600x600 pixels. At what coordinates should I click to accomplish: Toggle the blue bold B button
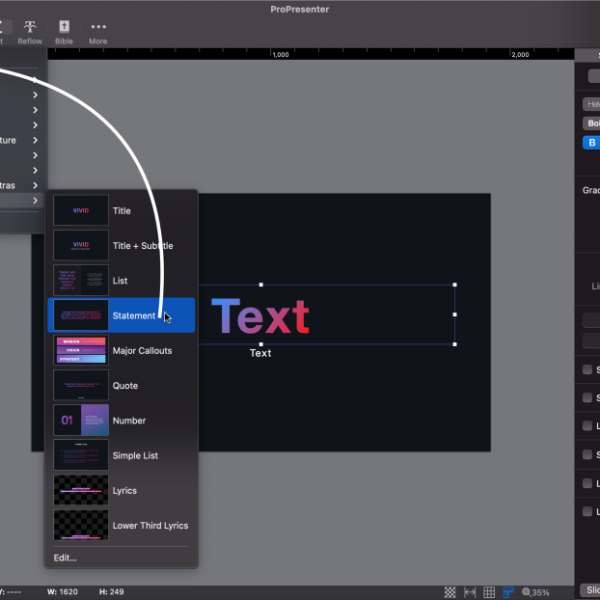[x=591, y=142]
